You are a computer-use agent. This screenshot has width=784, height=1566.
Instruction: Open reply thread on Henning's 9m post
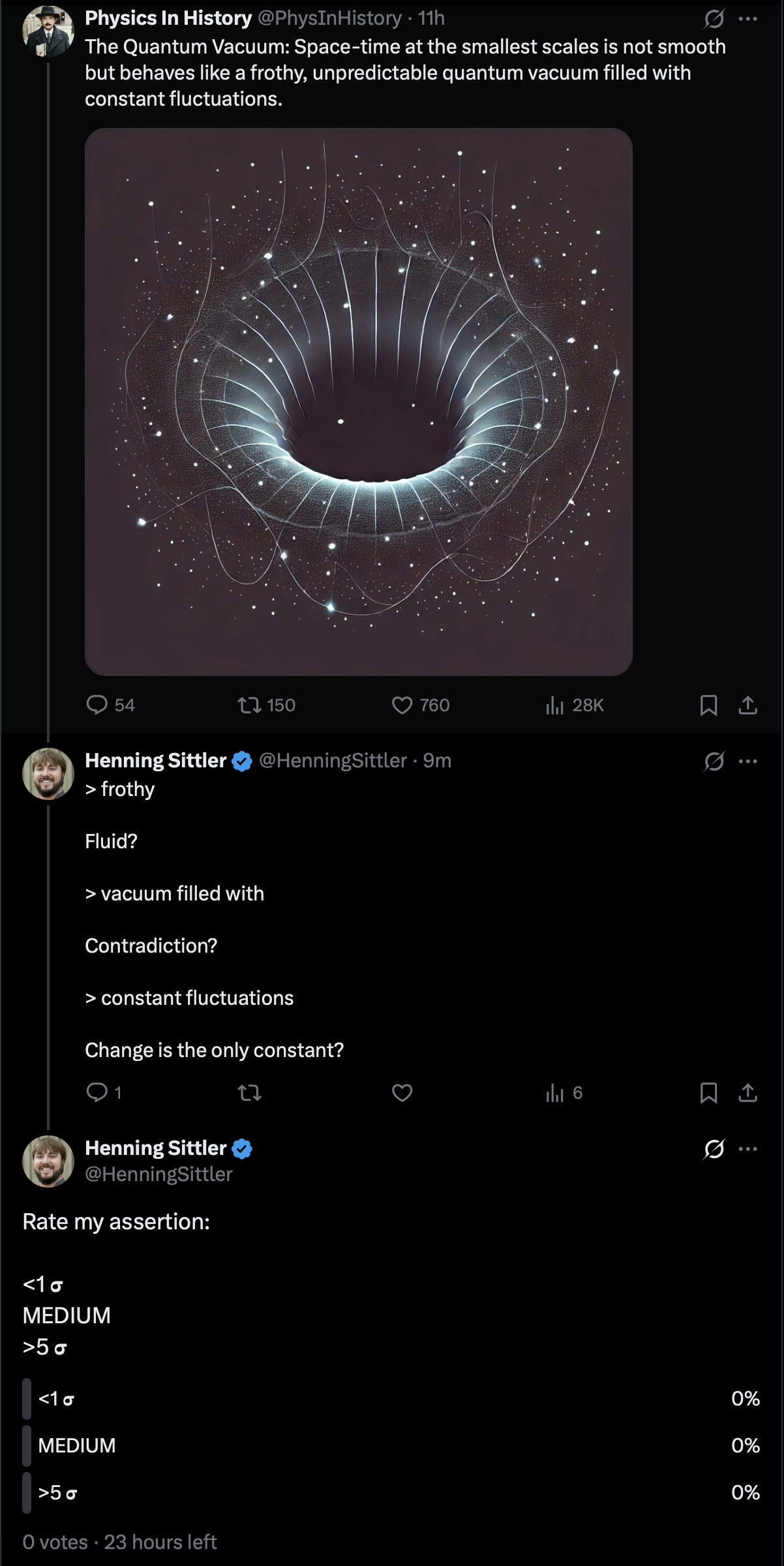97,1092
